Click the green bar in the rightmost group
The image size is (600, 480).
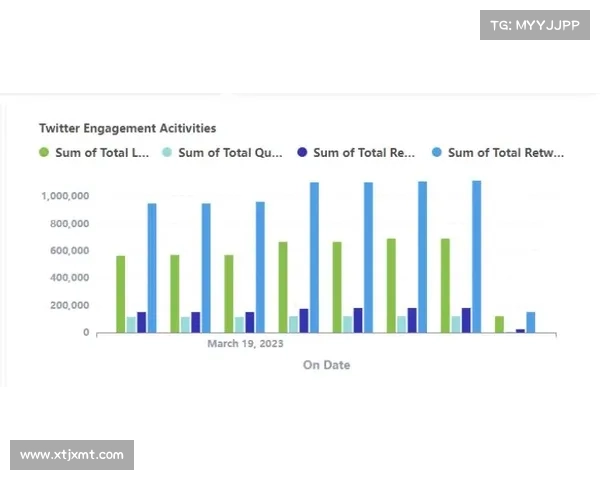pyautogui.click(x=499, y=324)
